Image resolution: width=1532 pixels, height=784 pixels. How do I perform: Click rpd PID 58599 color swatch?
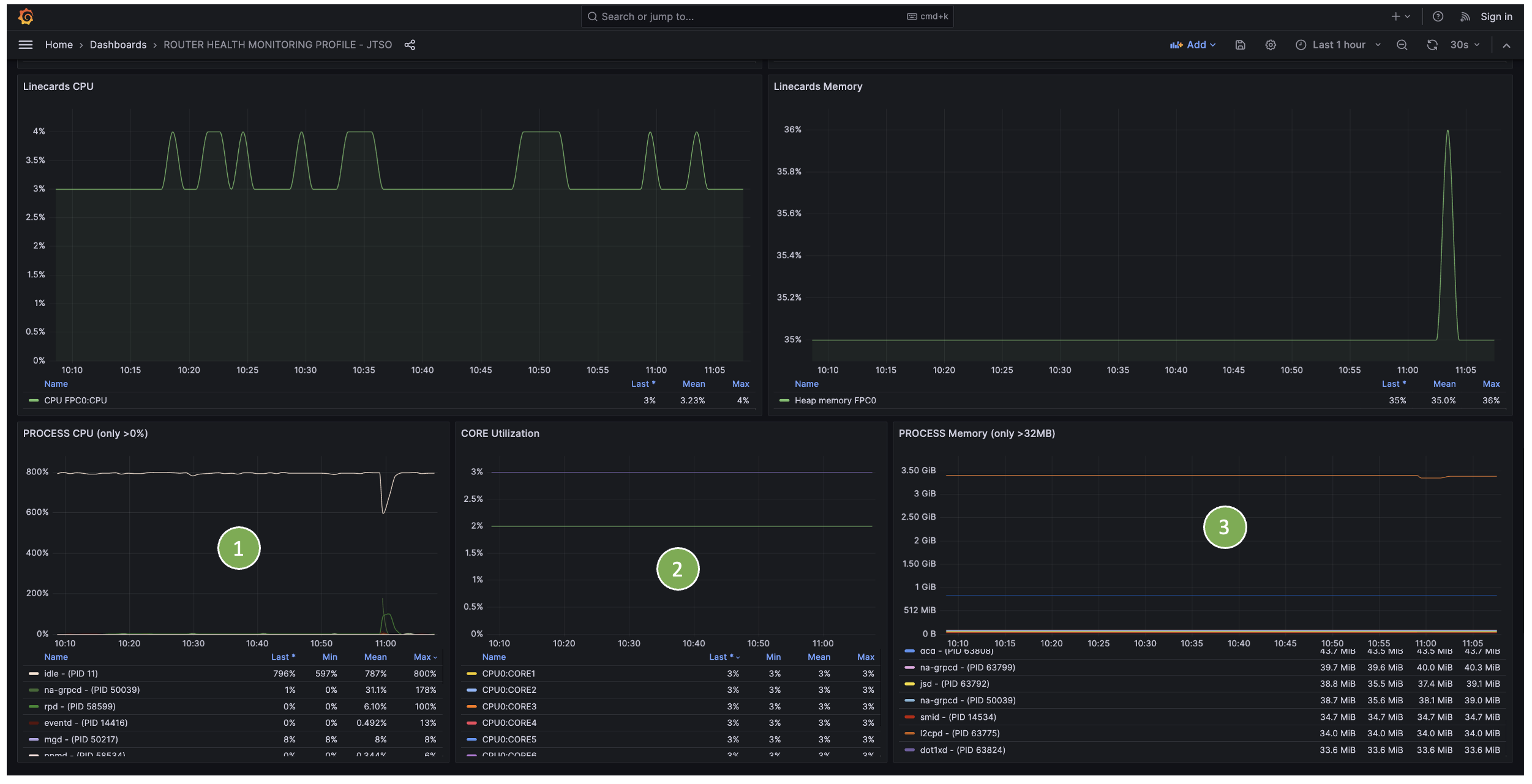[34, 707]
